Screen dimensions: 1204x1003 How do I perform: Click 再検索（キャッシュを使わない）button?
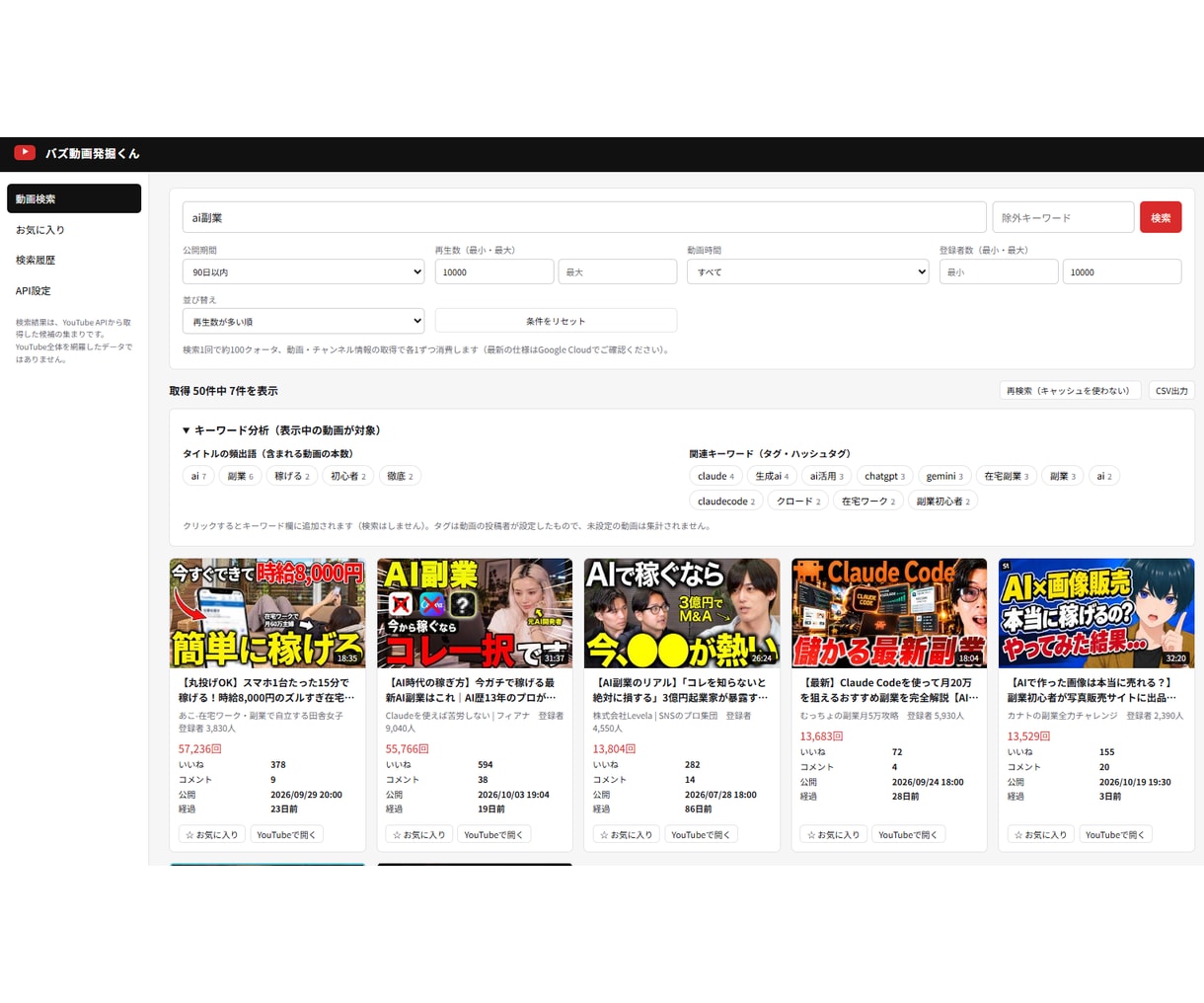(x=1070, y=391)
